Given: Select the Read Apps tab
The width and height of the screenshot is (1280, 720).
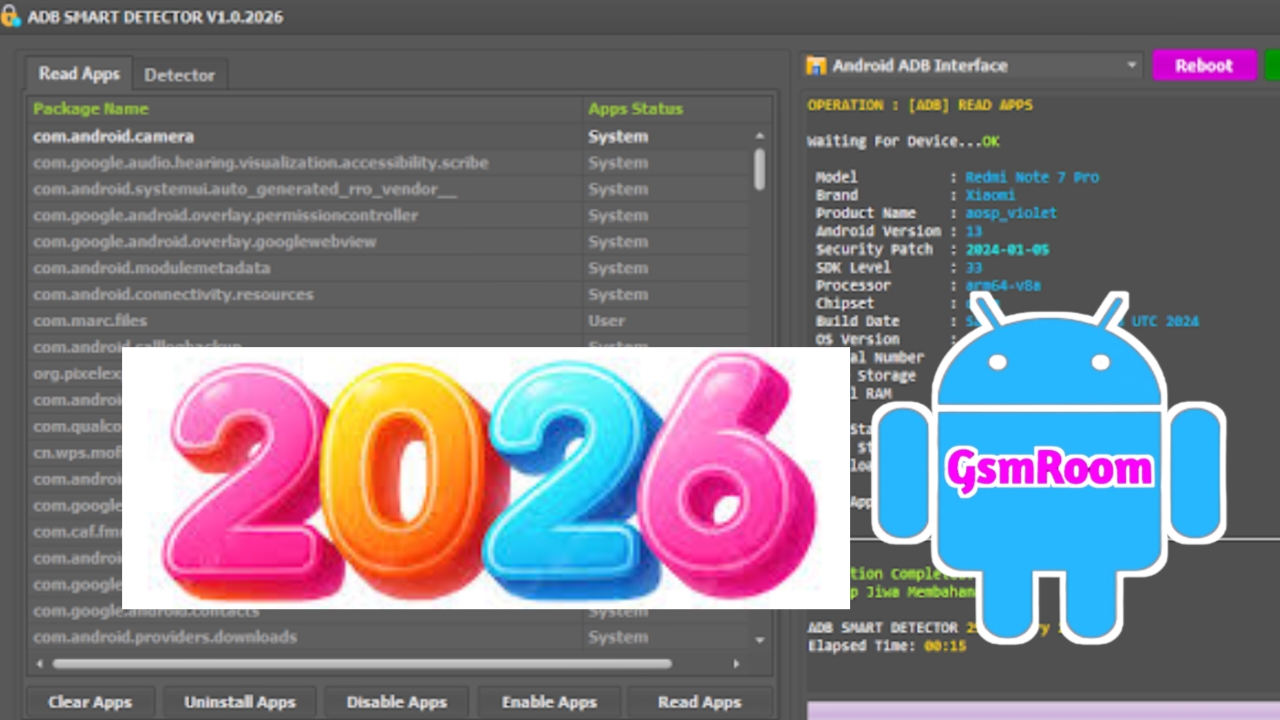Looking at the screenshot, I should click(x=79, y=74).
